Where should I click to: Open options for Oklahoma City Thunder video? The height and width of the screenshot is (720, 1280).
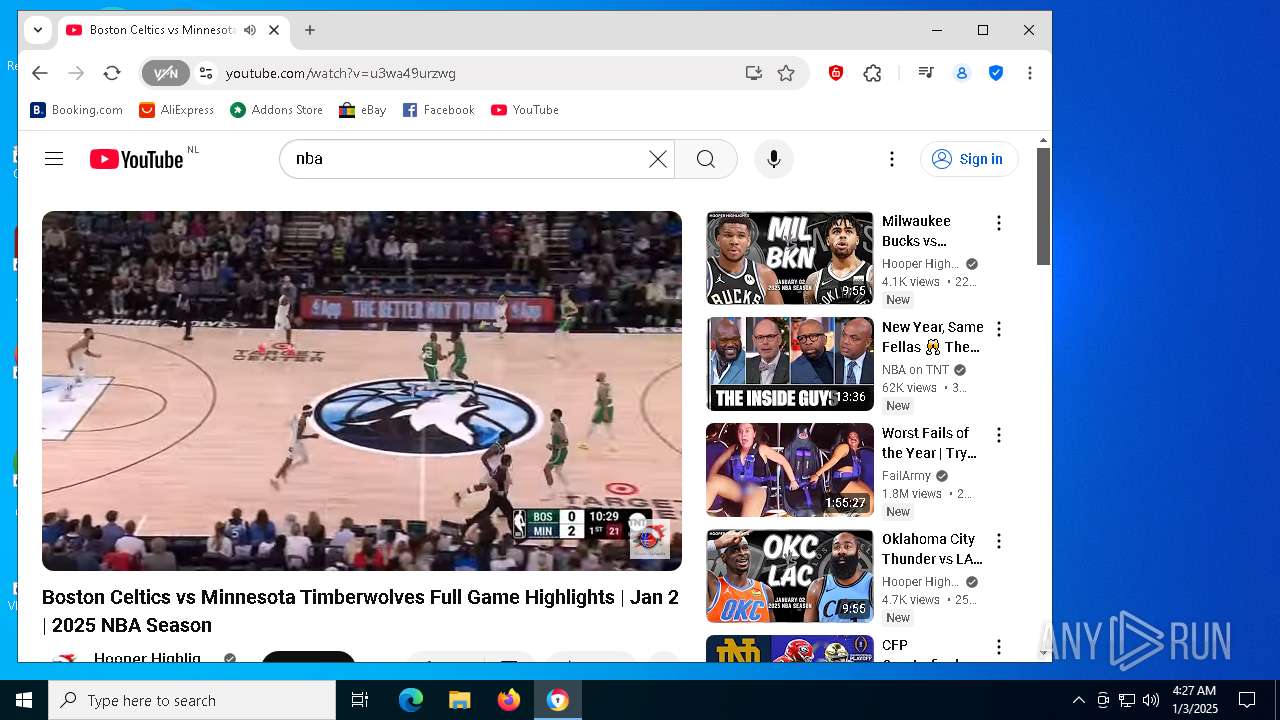(998, 541)
